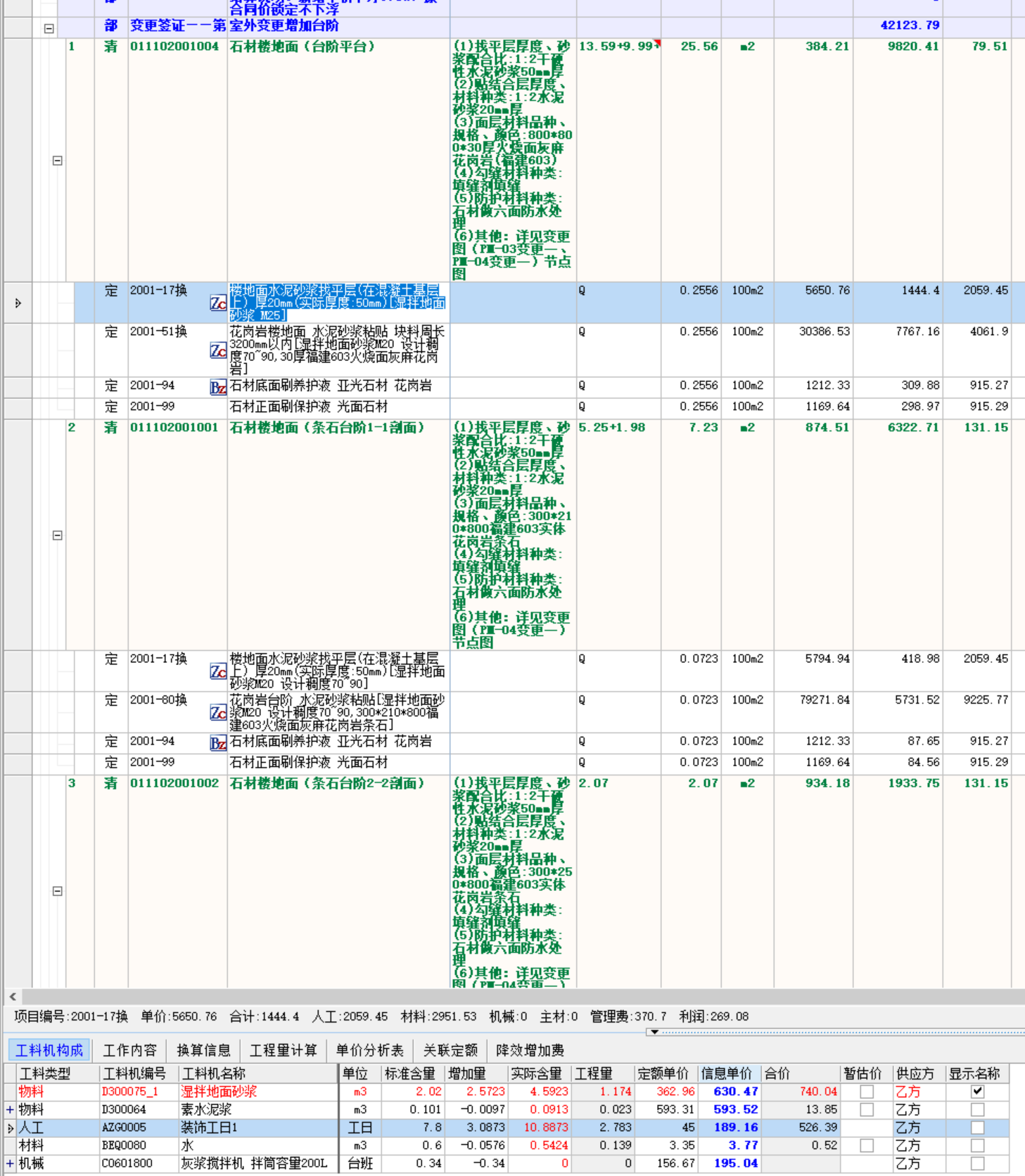Click the 工料机编号 column header
The image size is (1025, 1176).
click(x=139, y=1073)
